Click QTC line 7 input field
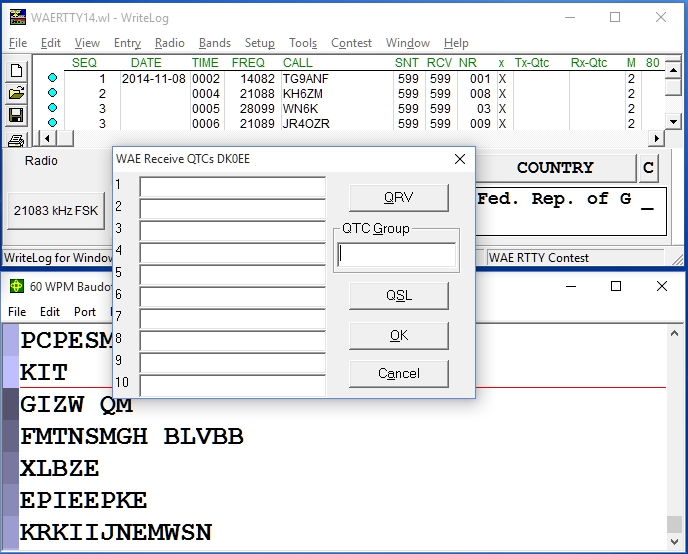 pos(233,318)
